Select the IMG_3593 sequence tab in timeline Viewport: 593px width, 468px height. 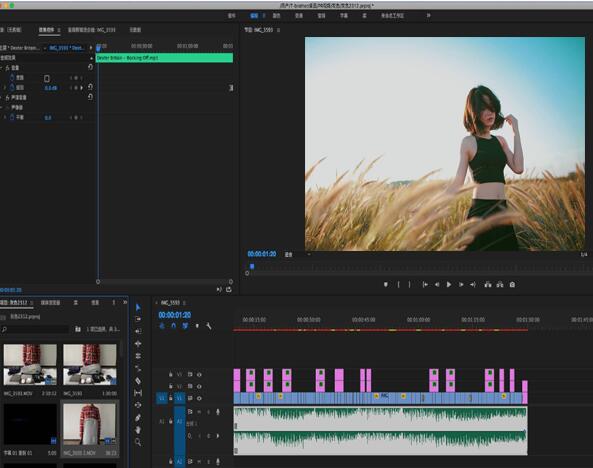click(x=170, y=303)
